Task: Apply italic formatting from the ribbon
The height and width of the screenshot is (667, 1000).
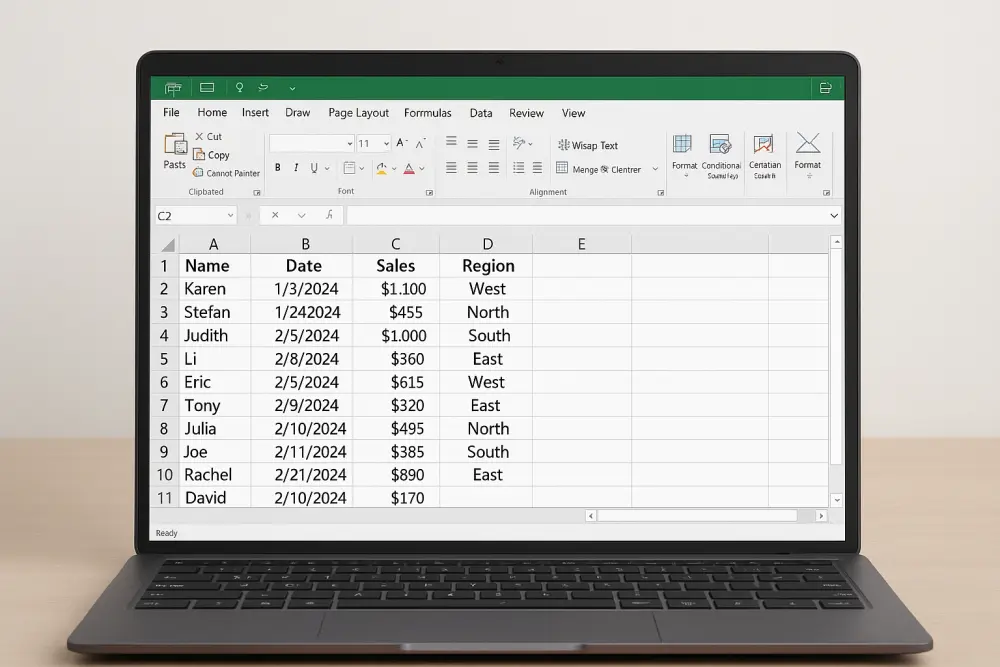Action: (x=295, y=168)
